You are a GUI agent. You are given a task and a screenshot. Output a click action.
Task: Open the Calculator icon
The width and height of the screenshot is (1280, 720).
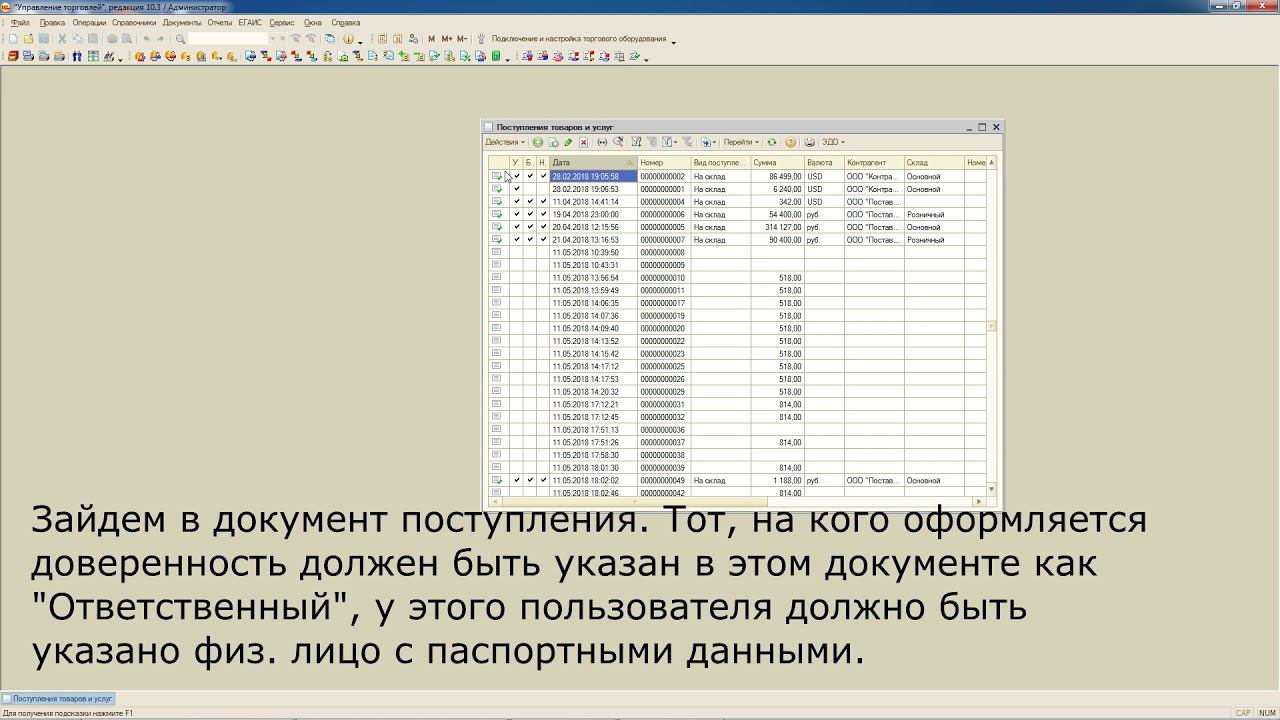tap(381, 39)
